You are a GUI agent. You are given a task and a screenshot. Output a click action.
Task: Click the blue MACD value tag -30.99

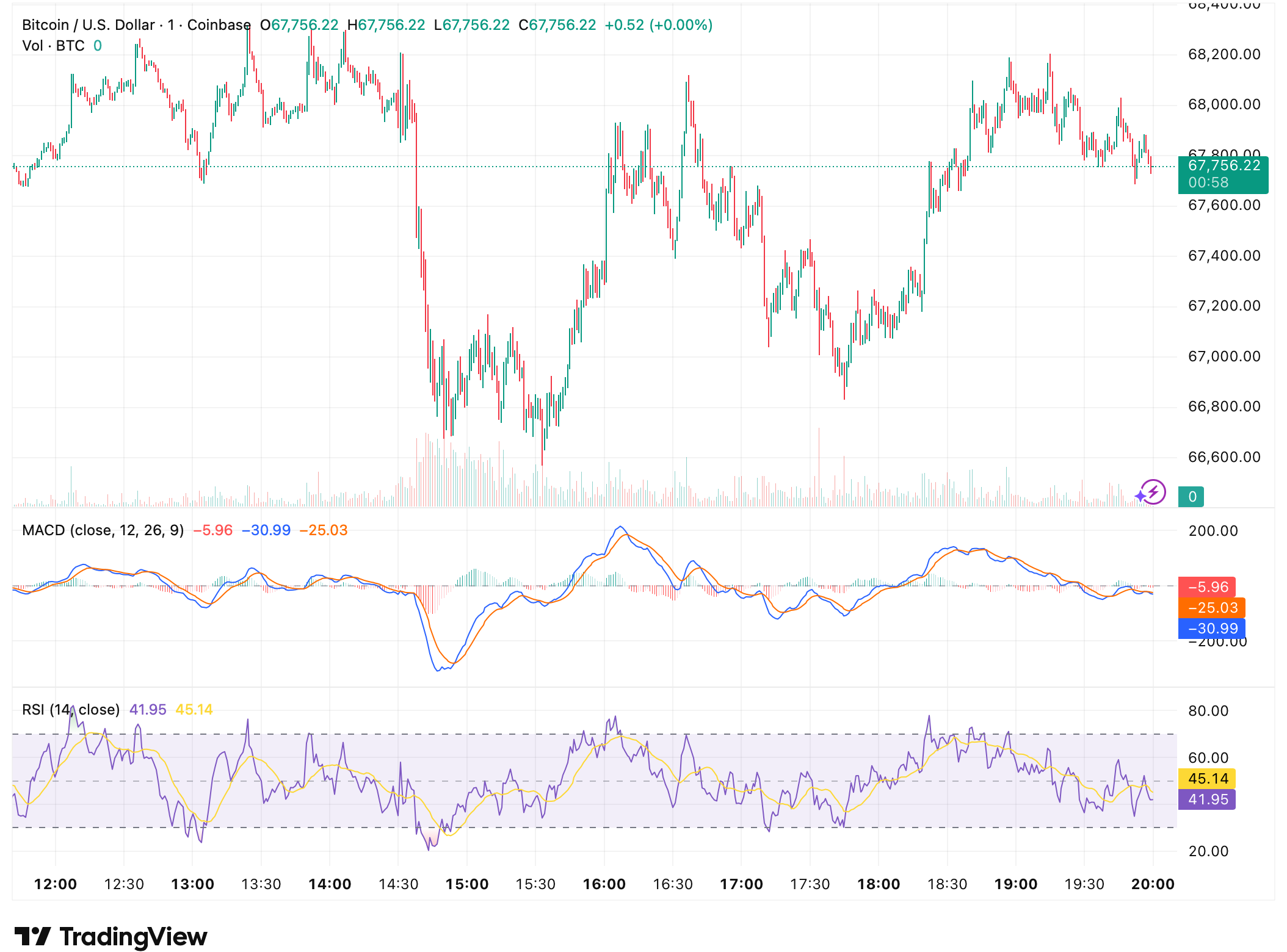(1211, 629)
